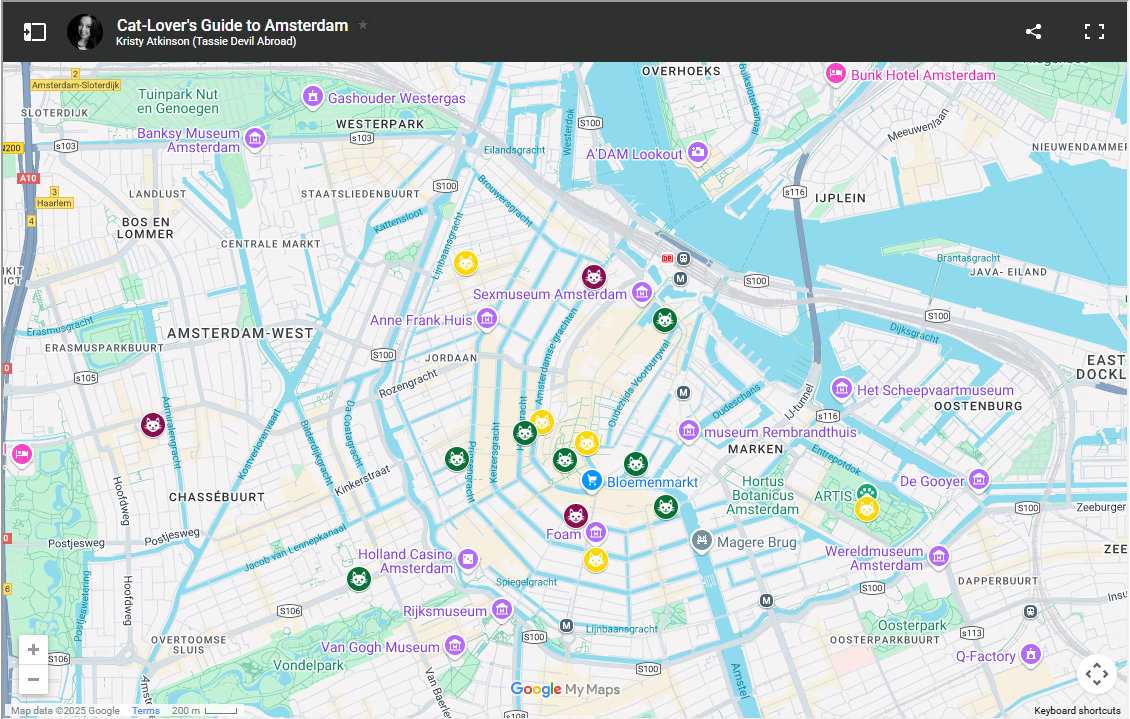Click the Anne Frank Huis label

click(x=421, y=320)
